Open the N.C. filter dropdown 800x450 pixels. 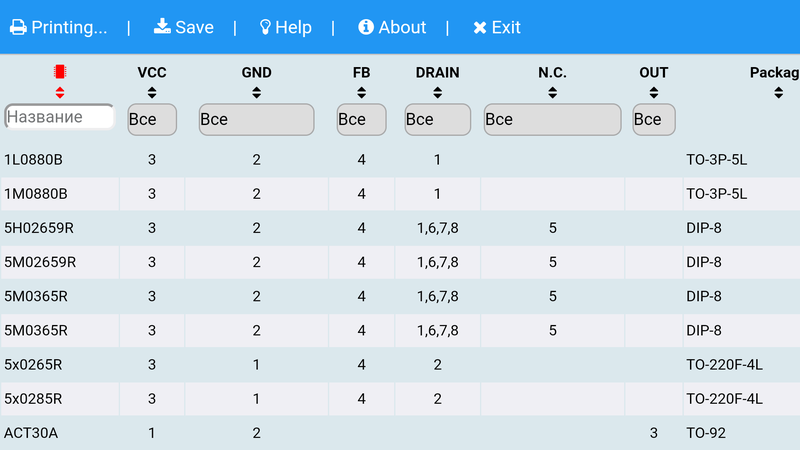552,119
